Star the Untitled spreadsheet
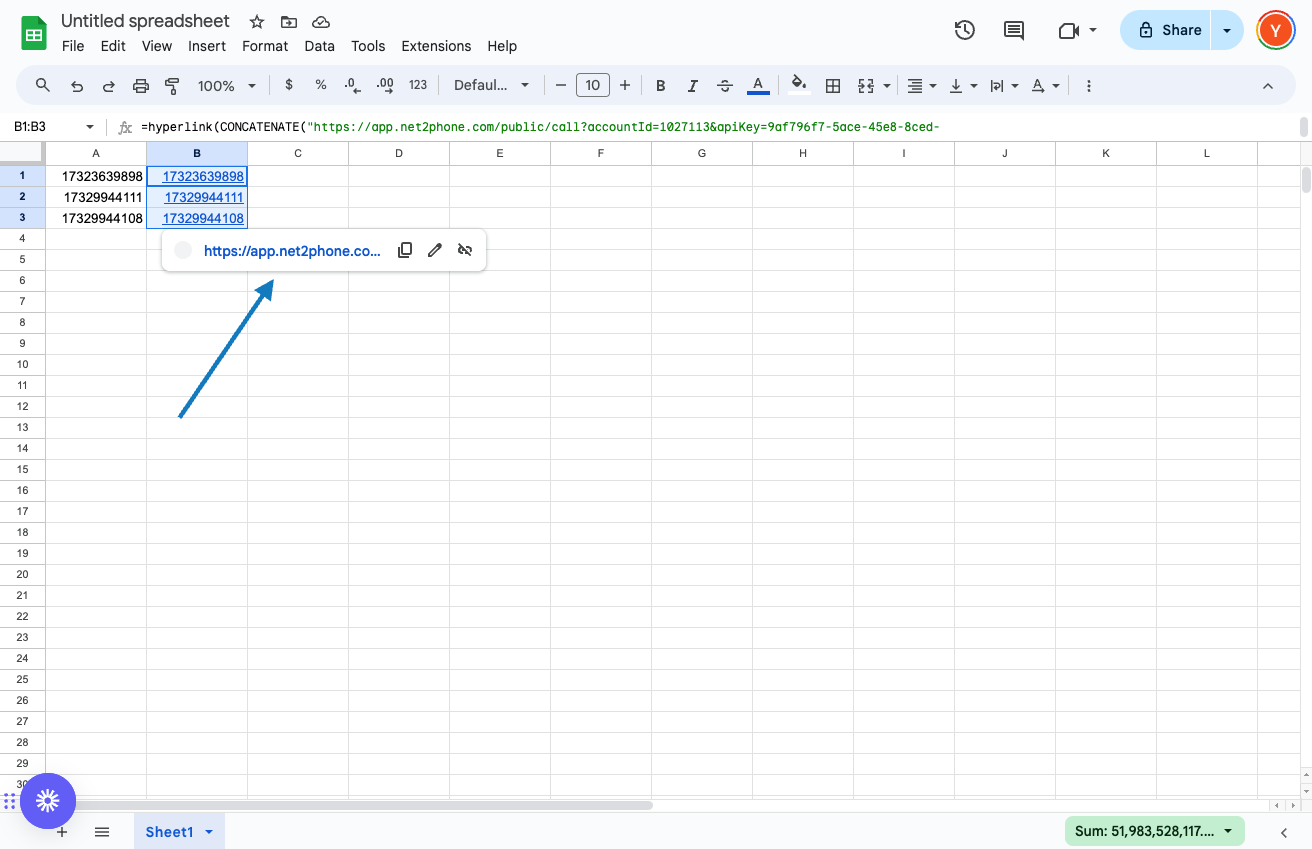 coord(257,22)
